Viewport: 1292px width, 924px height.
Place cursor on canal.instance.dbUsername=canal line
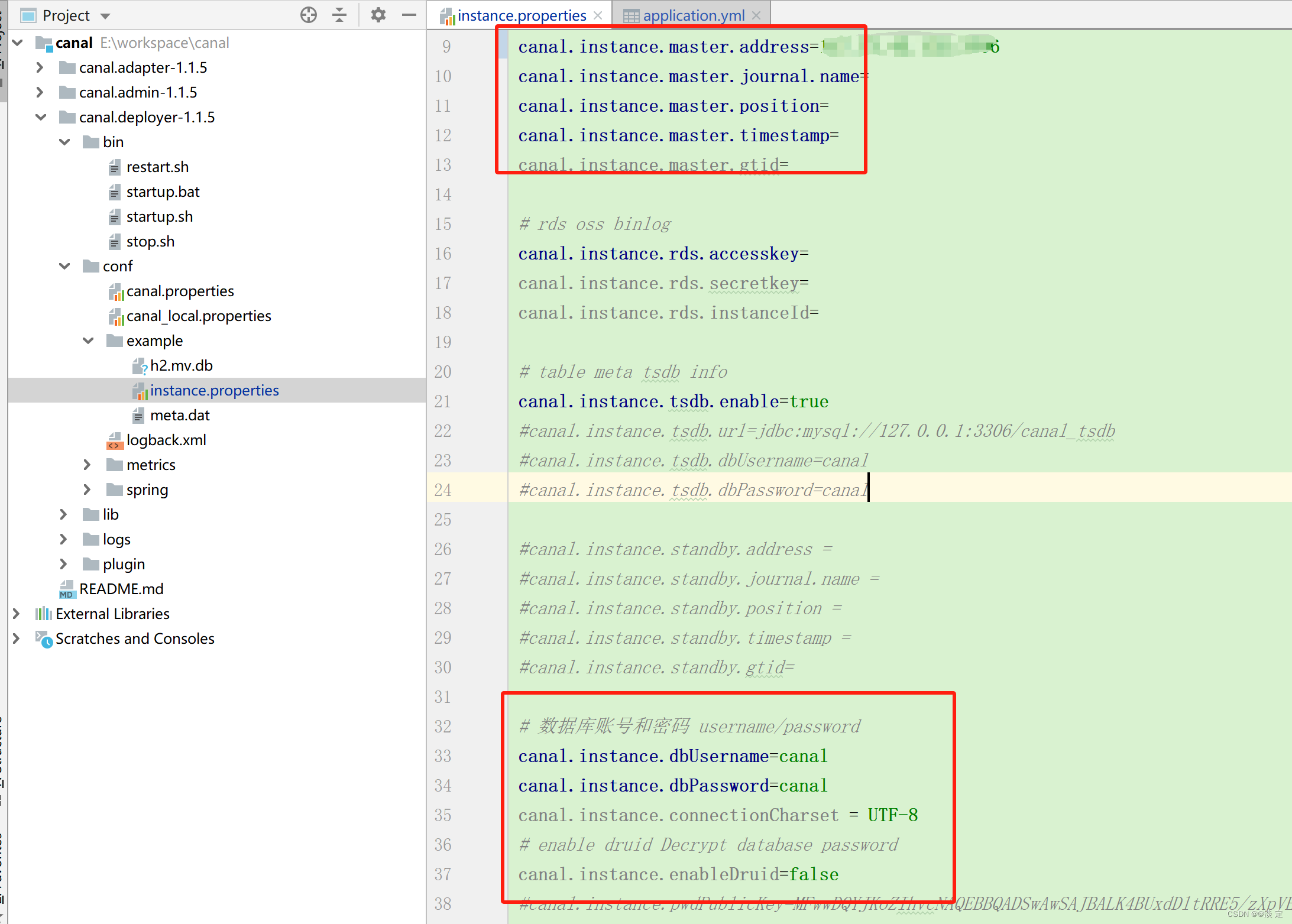click(x=673, y=756)
